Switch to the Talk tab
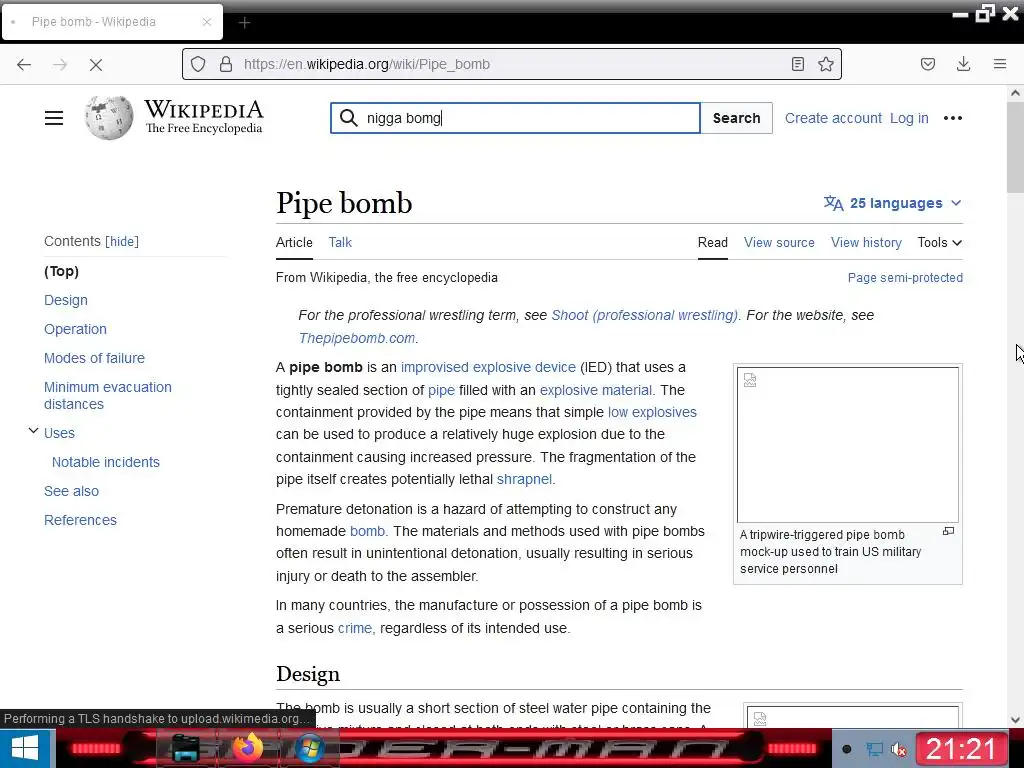The image size is (1024, 768). pyautogui.click(x=340, y=242)
